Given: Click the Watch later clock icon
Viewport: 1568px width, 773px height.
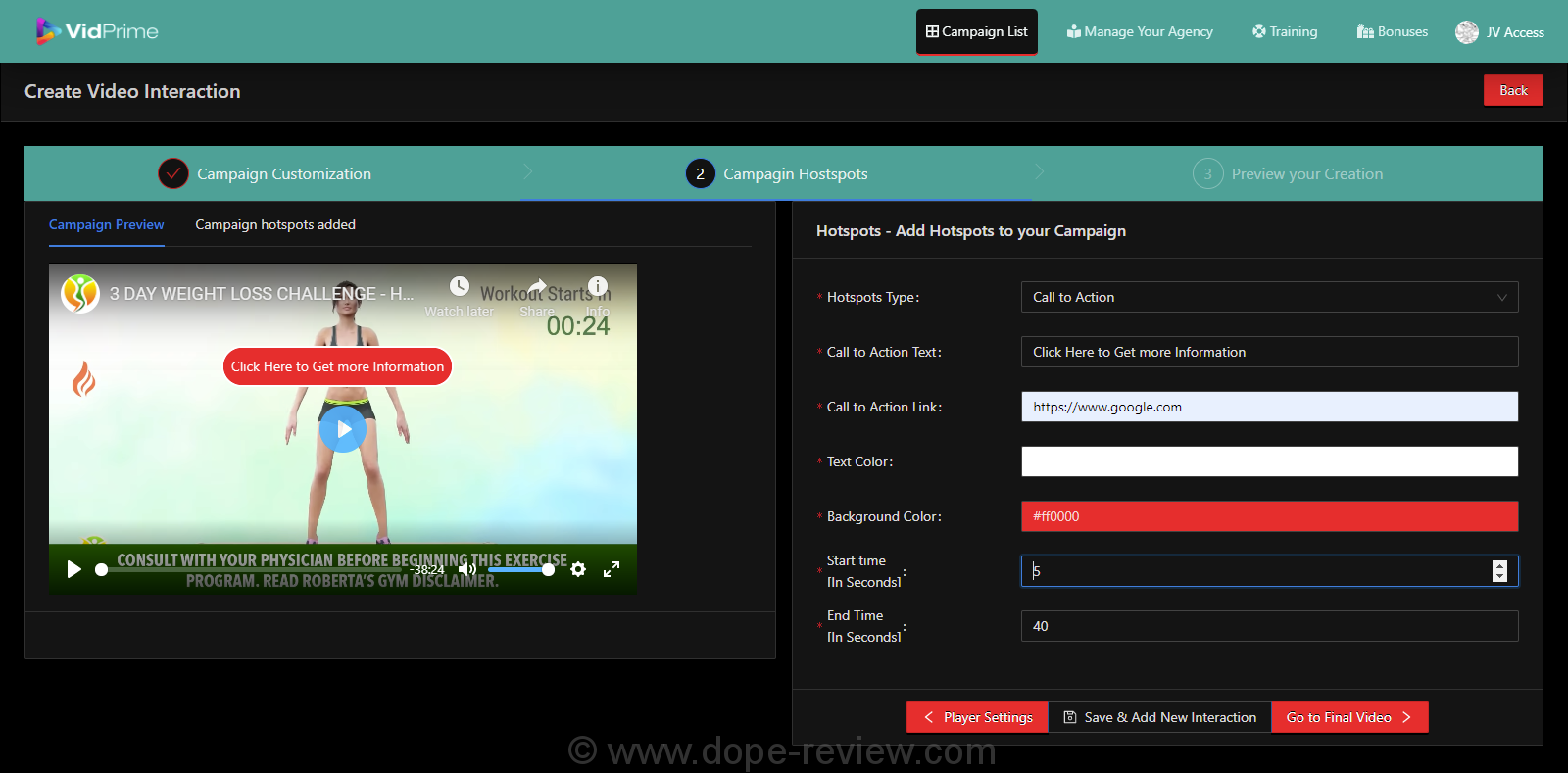Looking at the screenshot, I should 459,286.
